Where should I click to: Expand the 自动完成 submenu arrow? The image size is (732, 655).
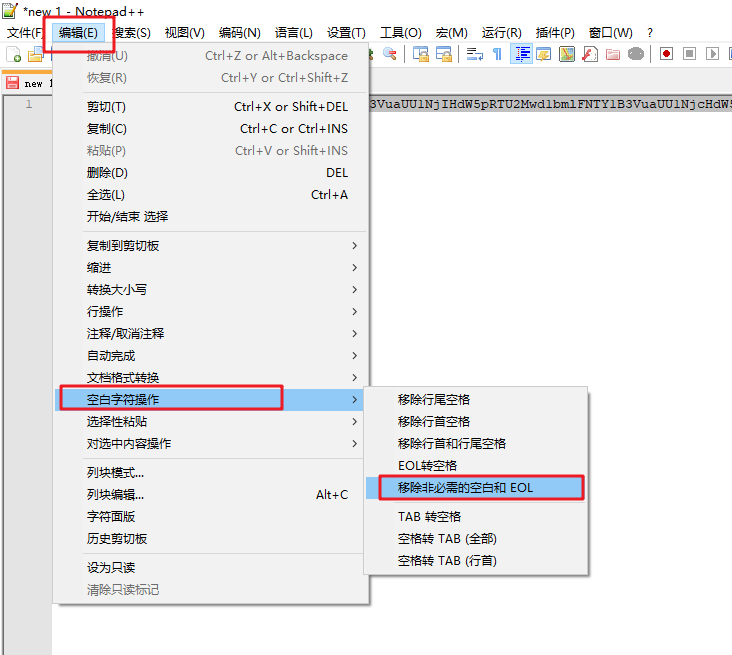354,355
